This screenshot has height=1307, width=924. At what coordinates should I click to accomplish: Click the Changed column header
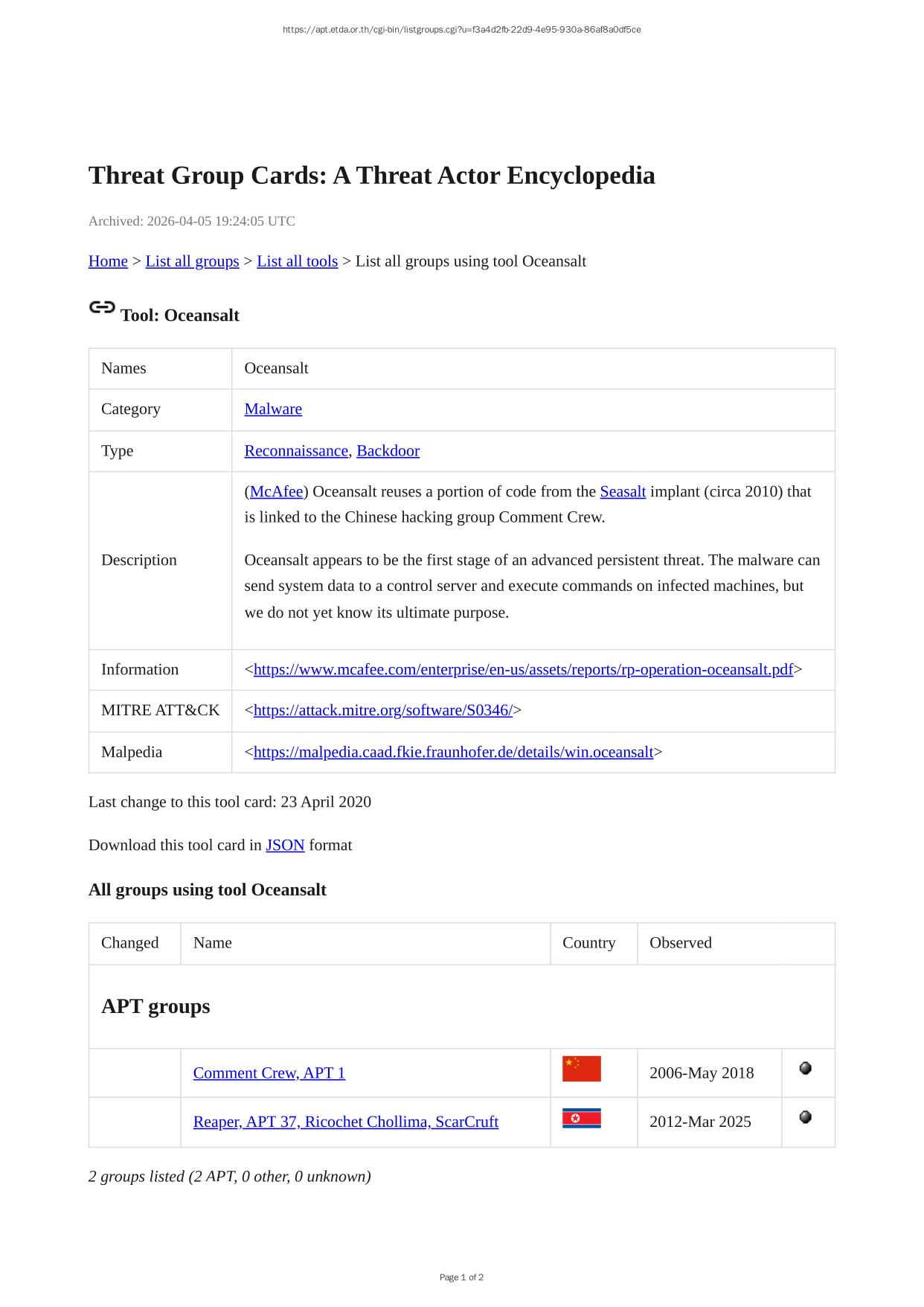(x=130, y=943)
